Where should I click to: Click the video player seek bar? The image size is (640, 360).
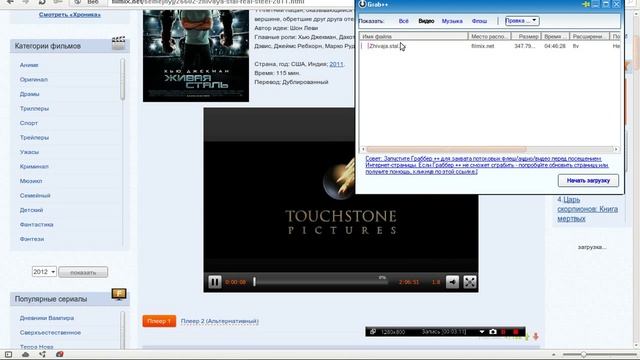pos(320,282)
